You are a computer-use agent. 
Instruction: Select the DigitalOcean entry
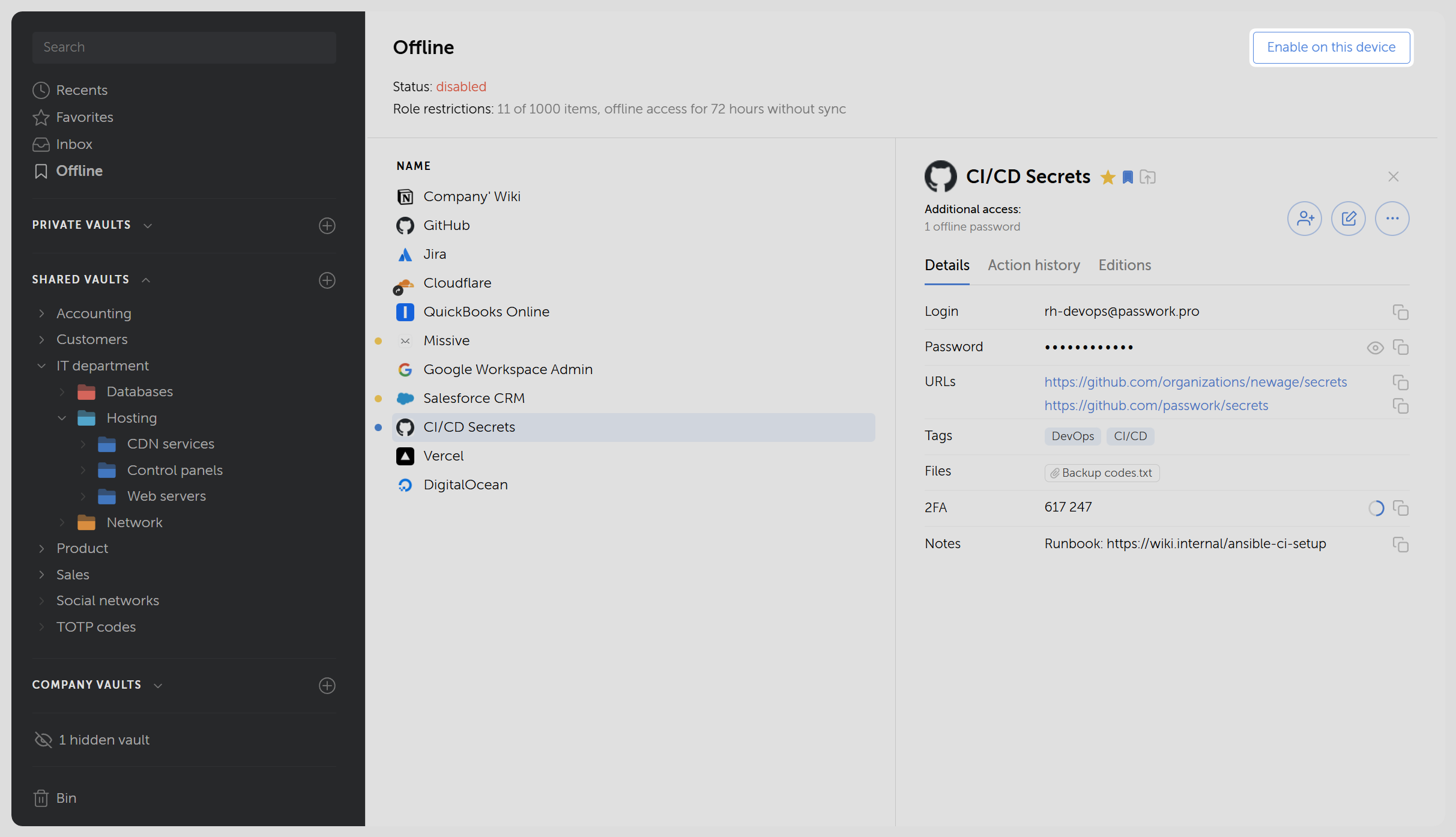(633, 485)
